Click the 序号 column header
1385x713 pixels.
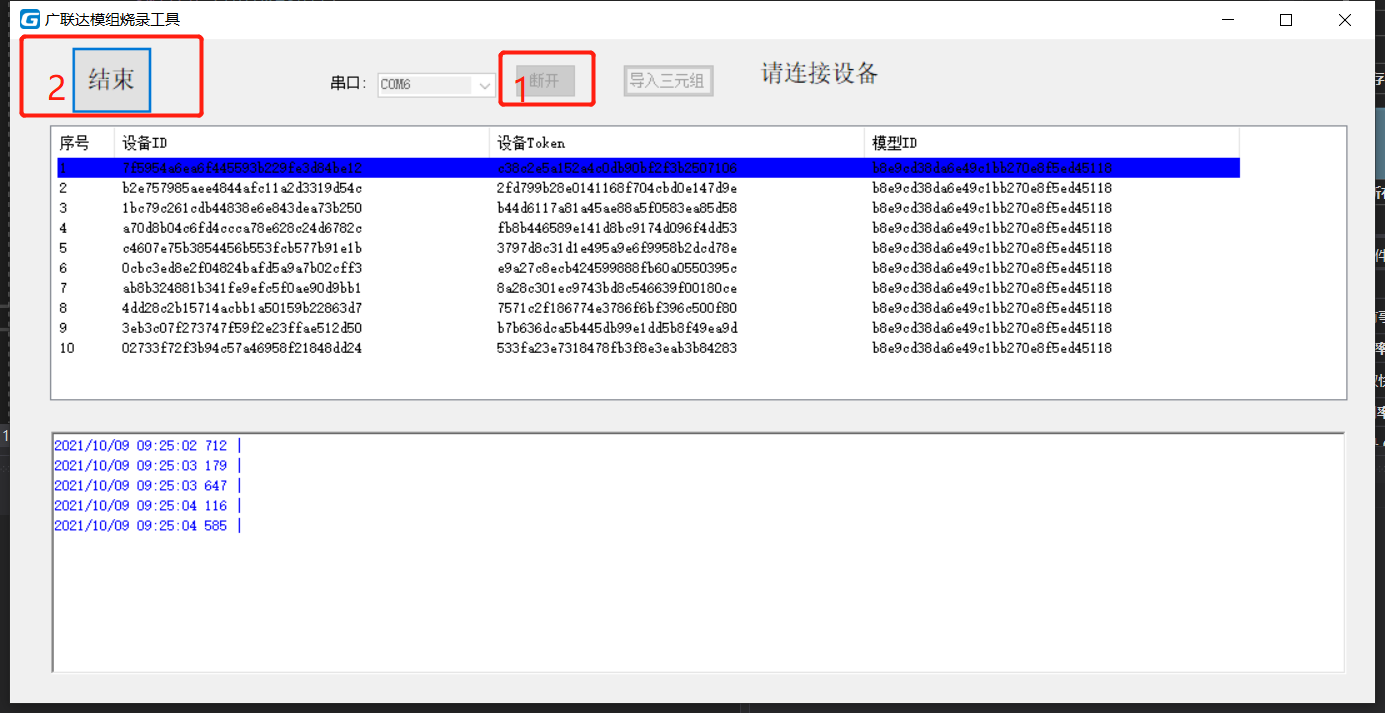click(x=75, y=143)
